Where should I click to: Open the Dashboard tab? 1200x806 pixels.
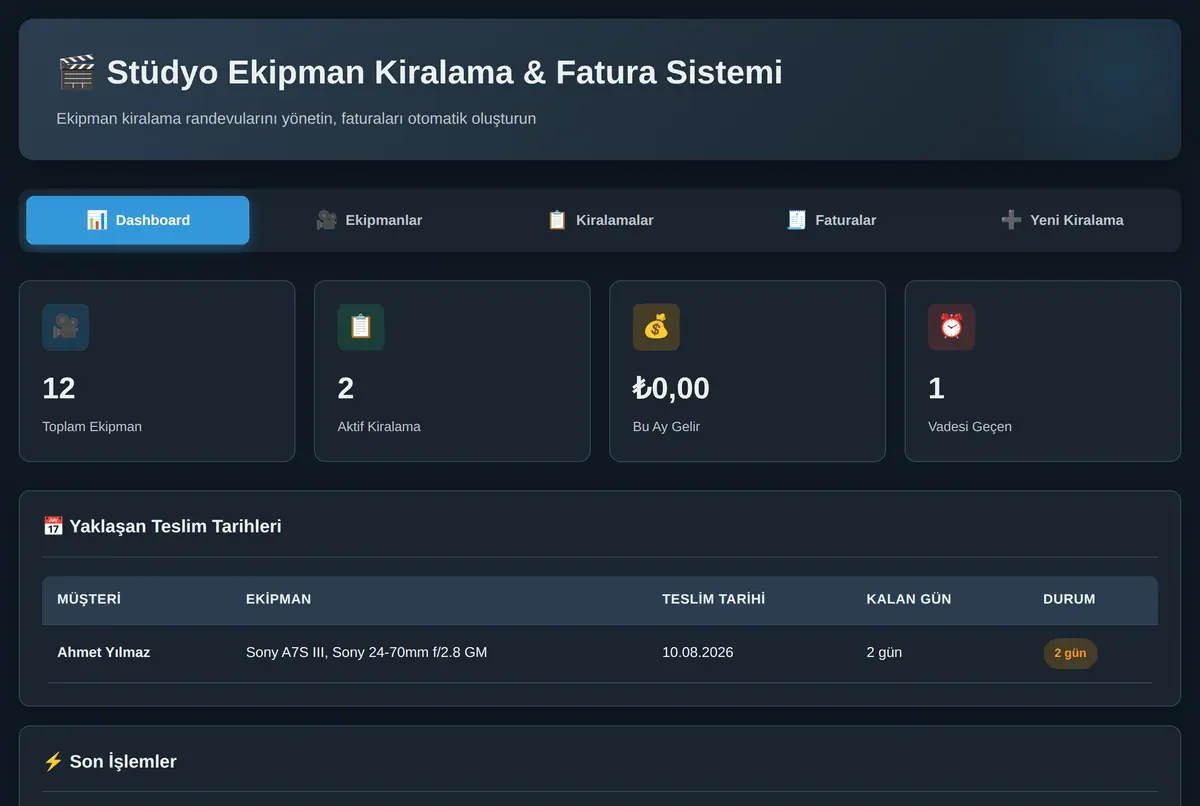(x=138, y=220)
